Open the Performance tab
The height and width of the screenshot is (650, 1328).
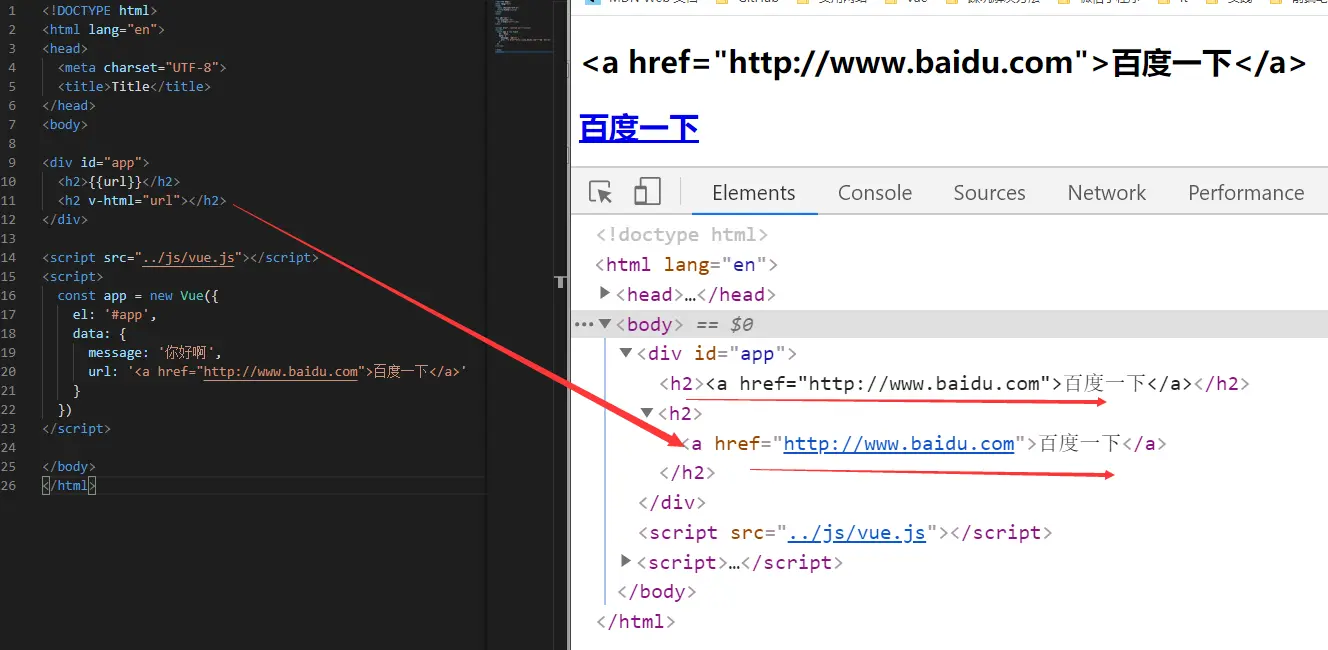coord(1246,193)
